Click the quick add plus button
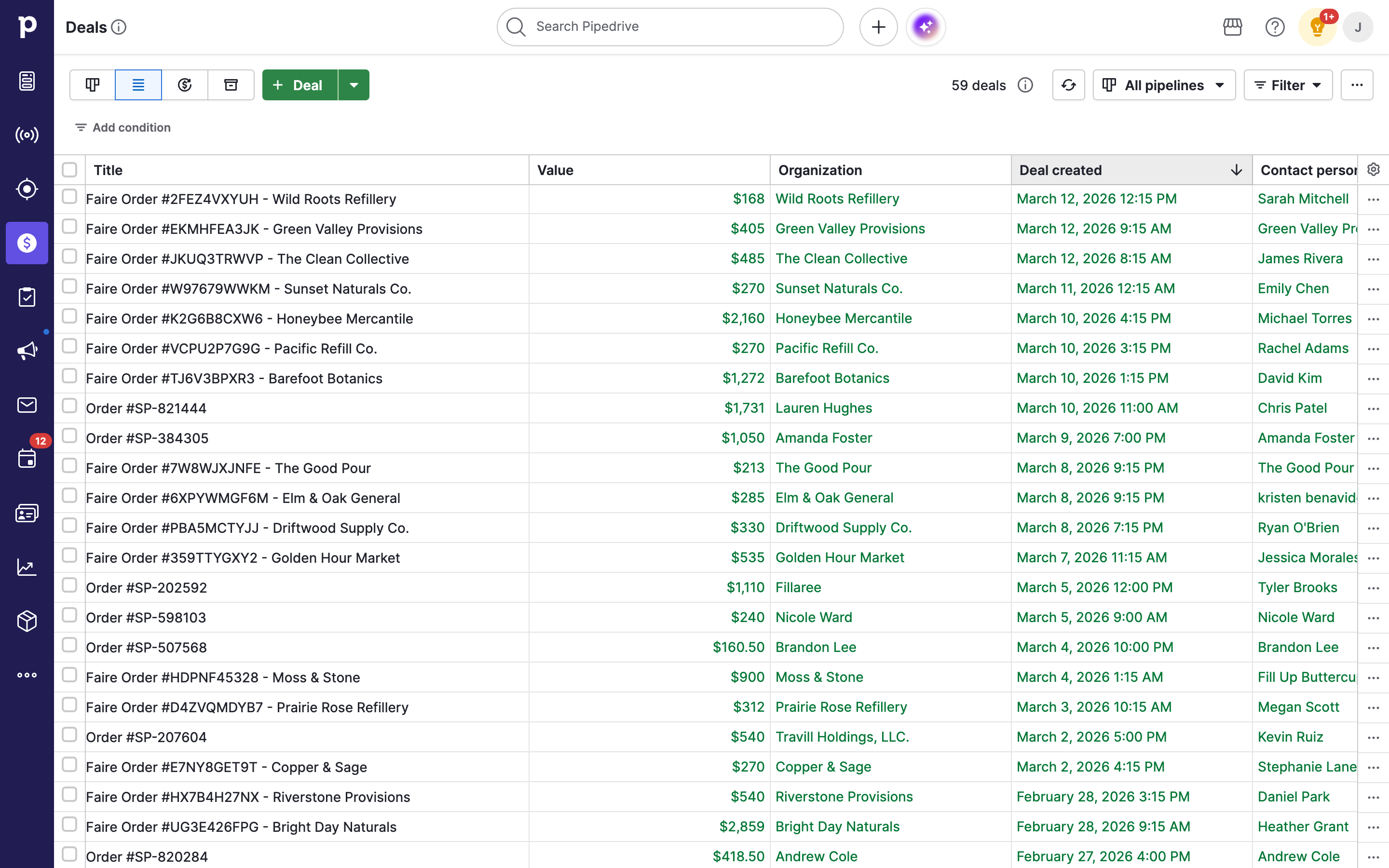Image resolution: width=1389 pixels, height=868 pixels. [x=878, y=27]
